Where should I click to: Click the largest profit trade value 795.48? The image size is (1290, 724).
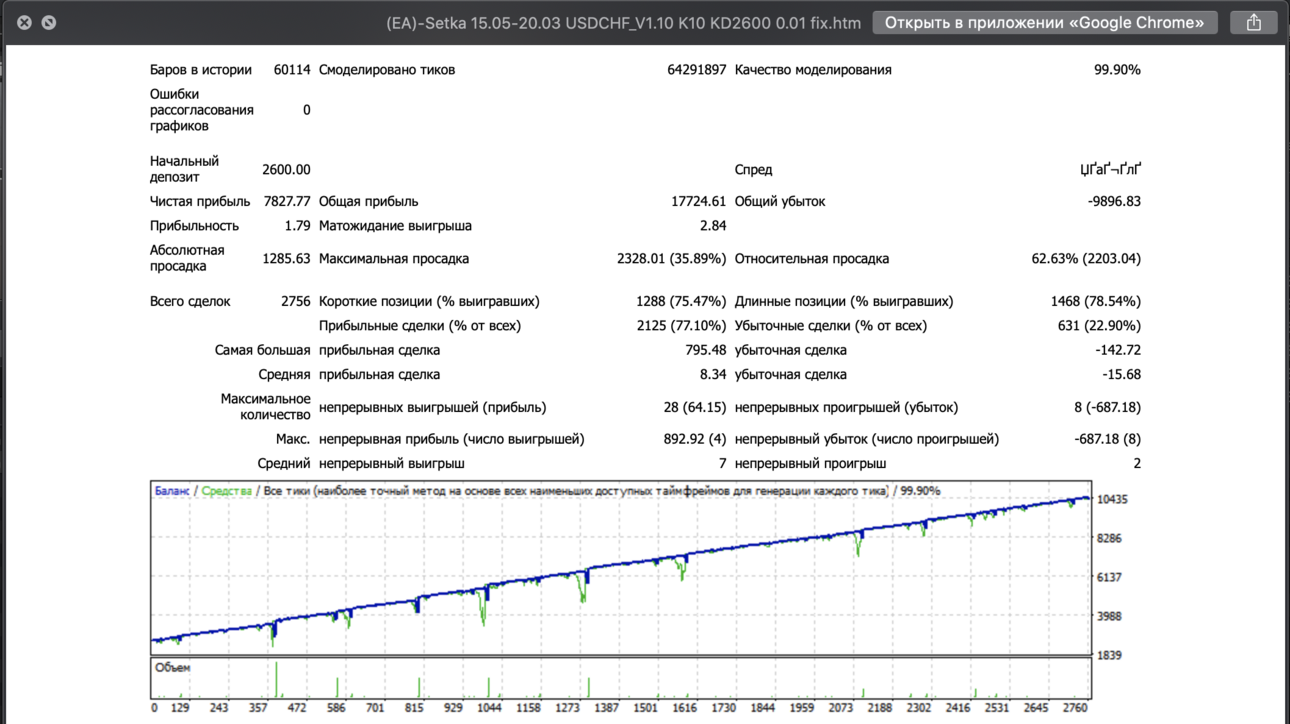click(706, 351)
